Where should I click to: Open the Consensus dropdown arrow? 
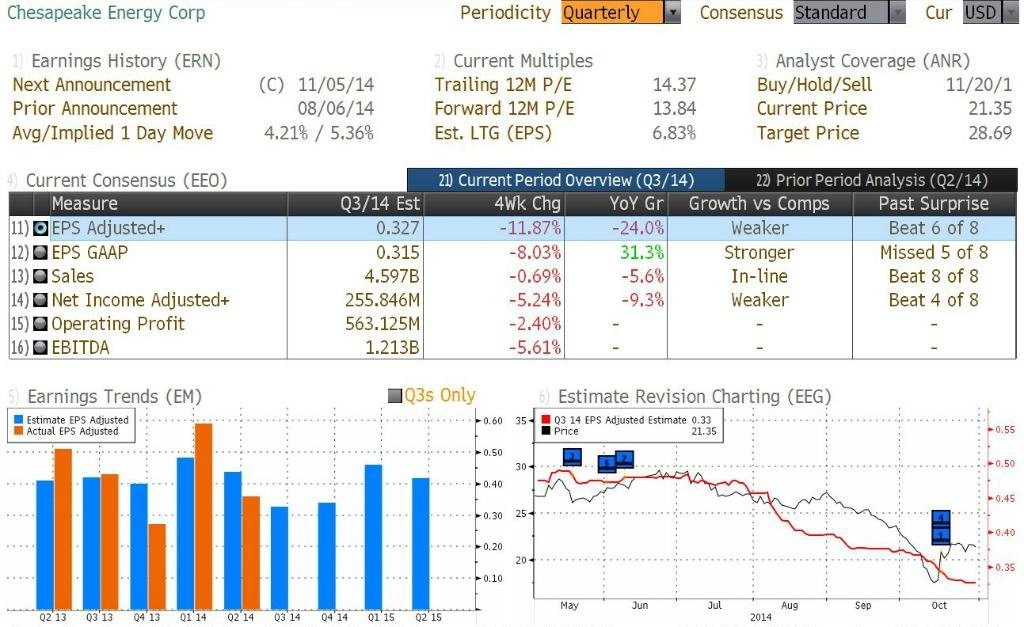[x=897, y=12]
